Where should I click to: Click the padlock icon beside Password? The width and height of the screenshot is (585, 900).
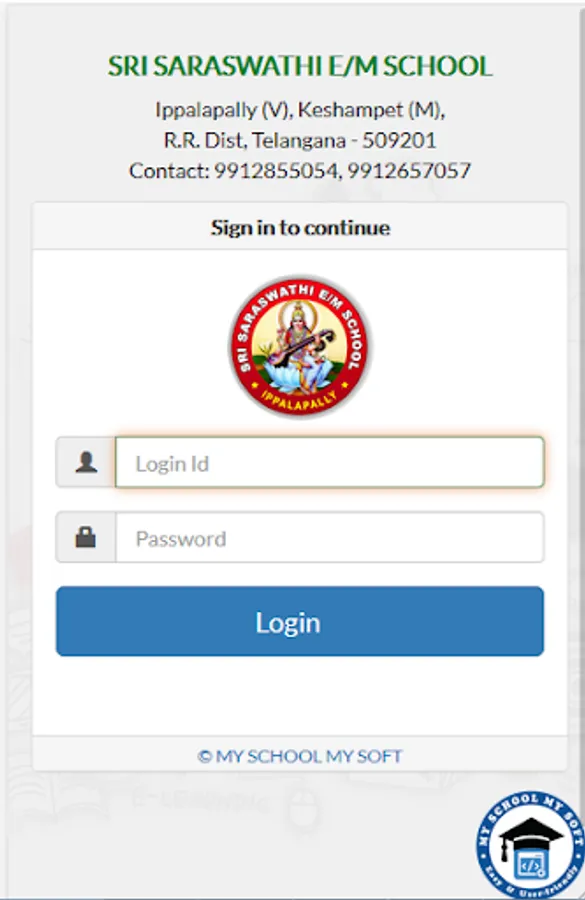(86, 537)
